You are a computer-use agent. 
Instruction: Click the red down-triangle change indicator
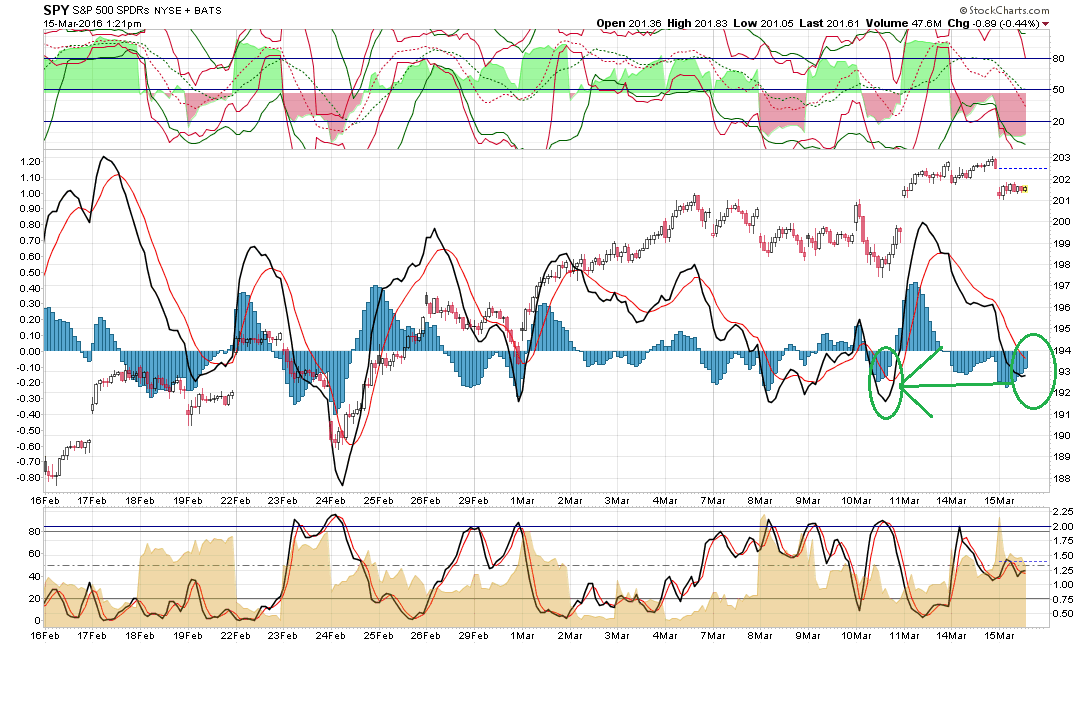(x=1046, y=24)
